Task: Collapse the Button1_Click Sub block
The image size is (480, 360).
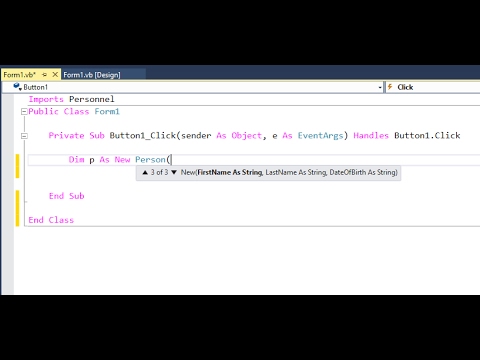Action: [x=24, y=136]
